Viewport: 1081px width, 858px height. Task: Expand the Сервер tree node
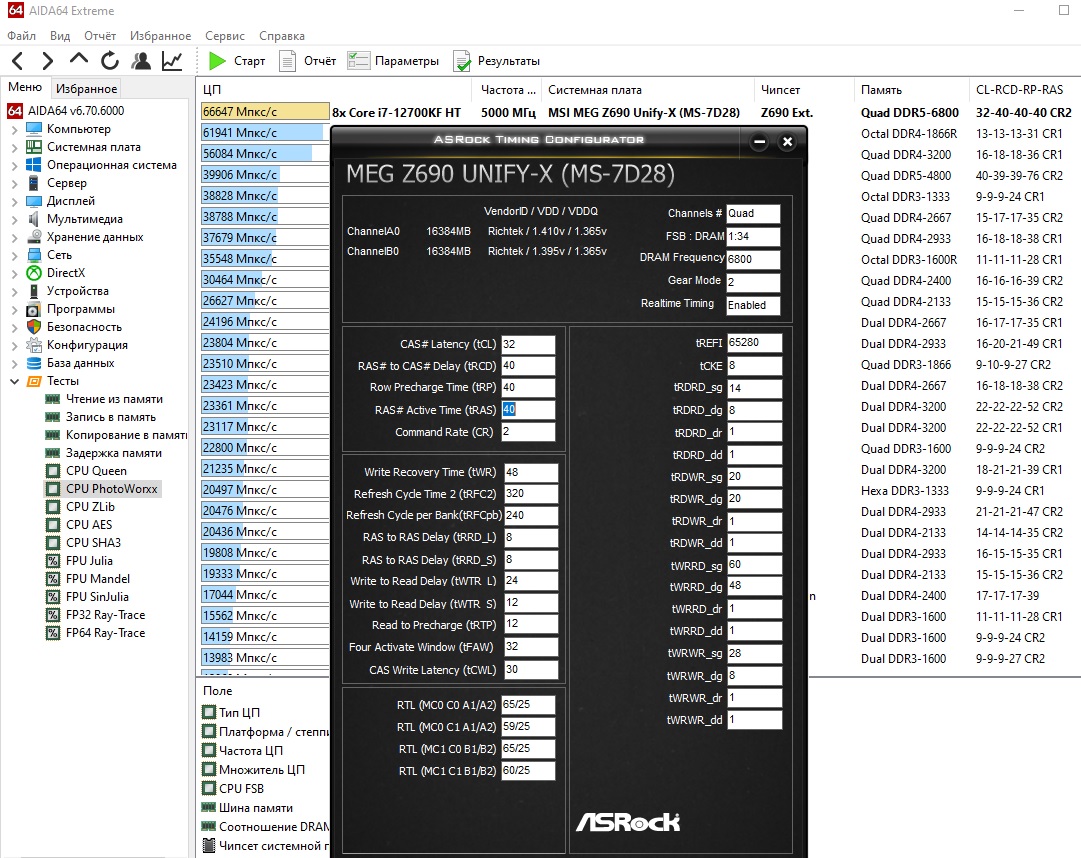tap(14, 183)
